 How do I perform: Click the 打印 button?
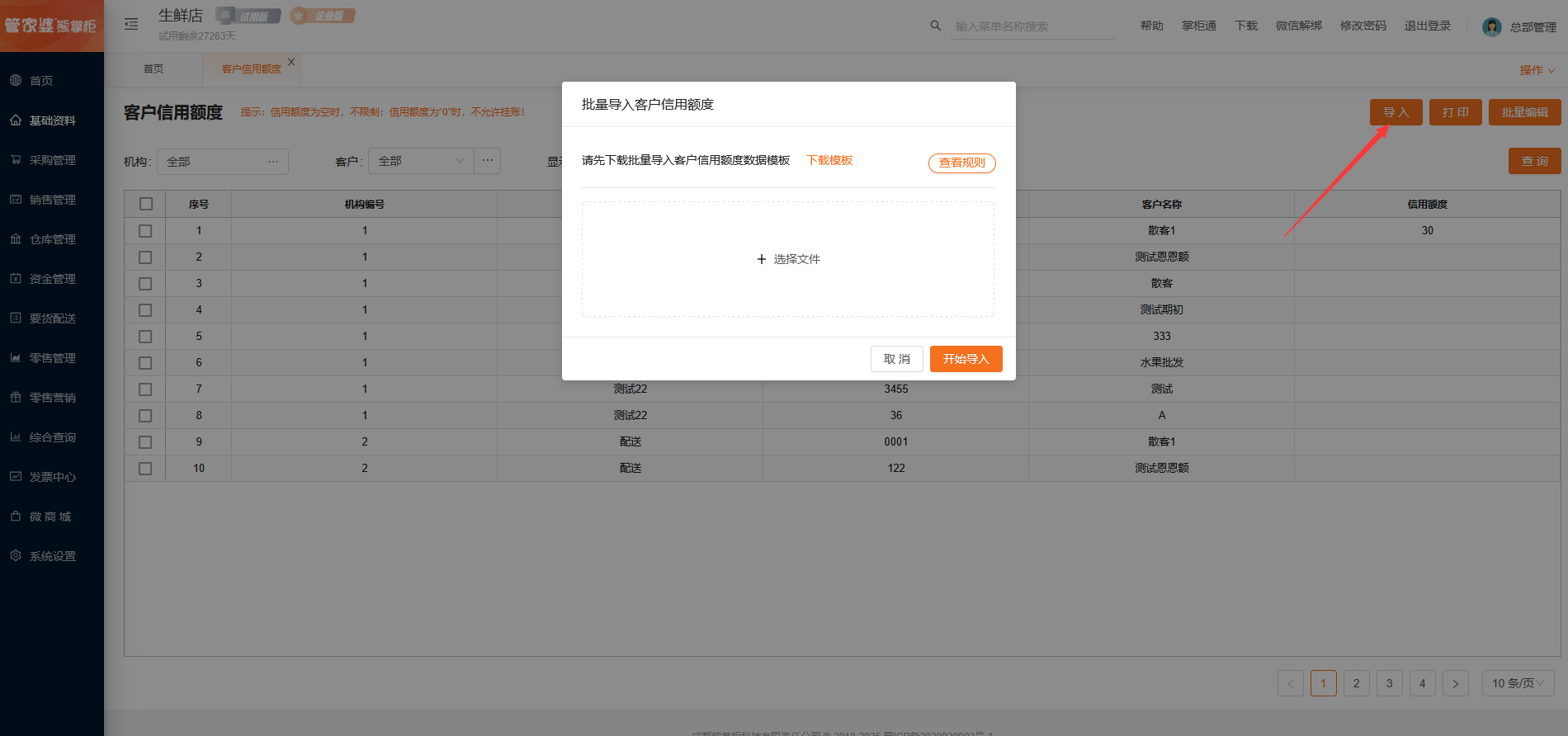click(x=1456, y=112)
